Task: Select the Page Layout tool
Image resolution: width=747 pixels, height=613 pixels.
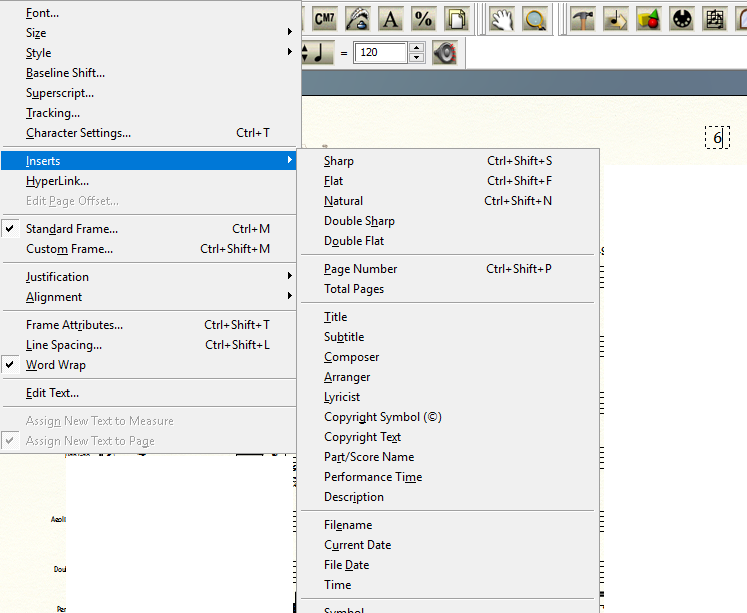Action: [456, 18]
